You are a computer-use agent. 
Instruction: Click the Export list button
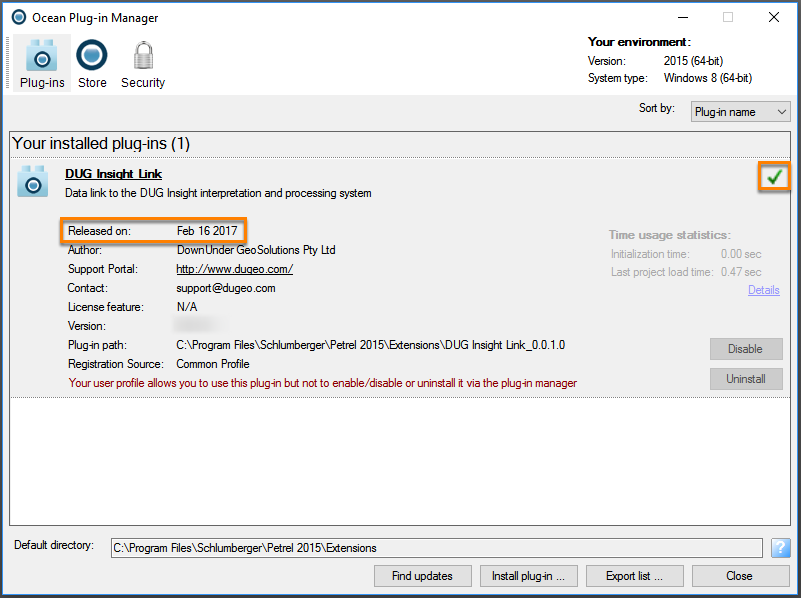[634, 576]
